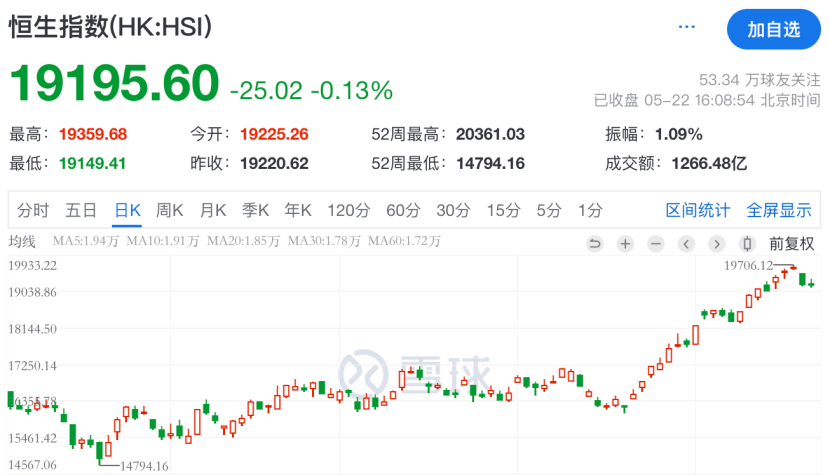Select the 日K daily candlestick tab
The width and height of the screenshot is (830, 476).
127,210
